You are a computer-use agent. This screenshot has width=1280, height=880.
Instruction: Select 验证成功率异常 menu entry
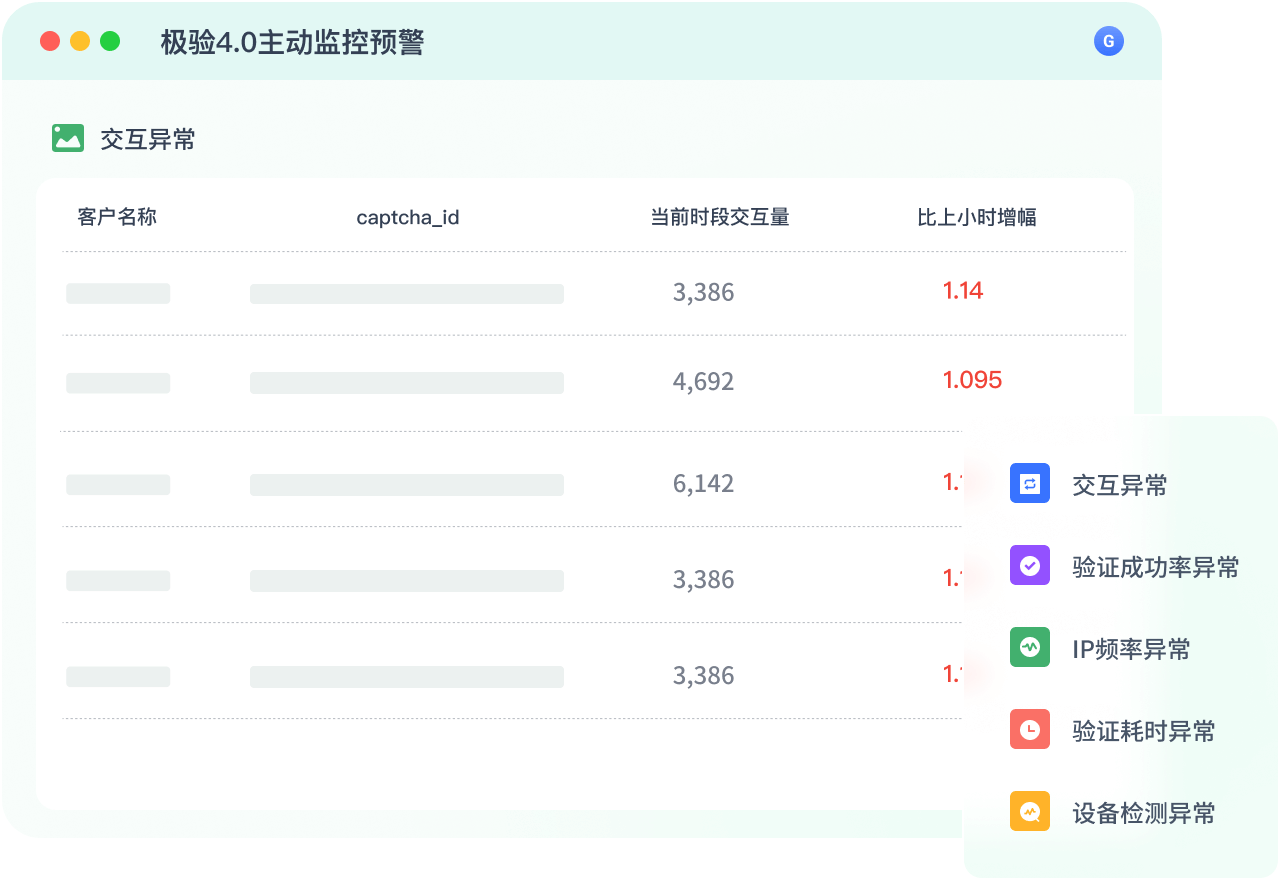(1156, 568)
